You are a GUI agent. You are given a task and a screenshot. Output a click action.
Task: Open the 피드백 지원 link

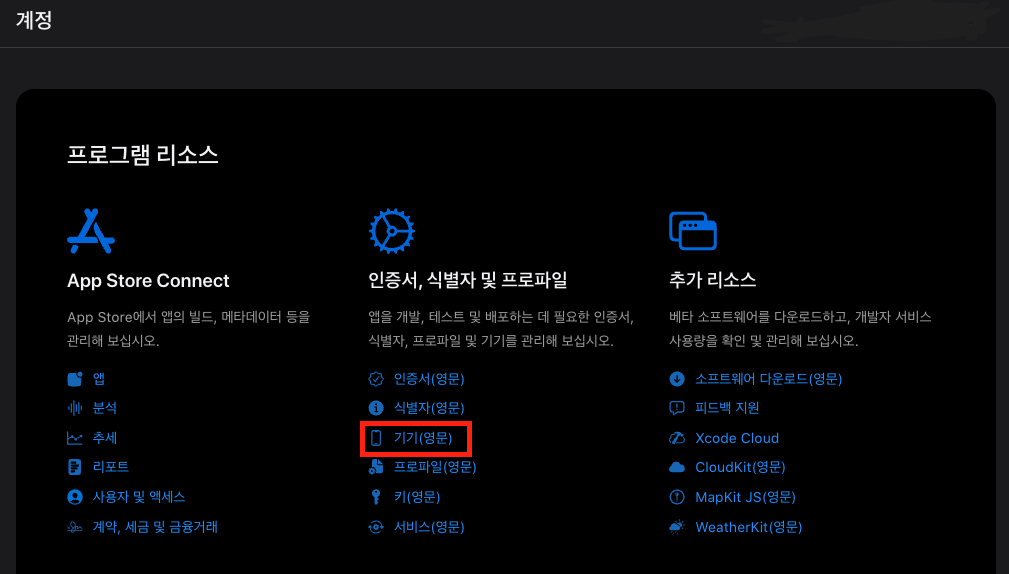pyautogui.click(x=727, y=408)
